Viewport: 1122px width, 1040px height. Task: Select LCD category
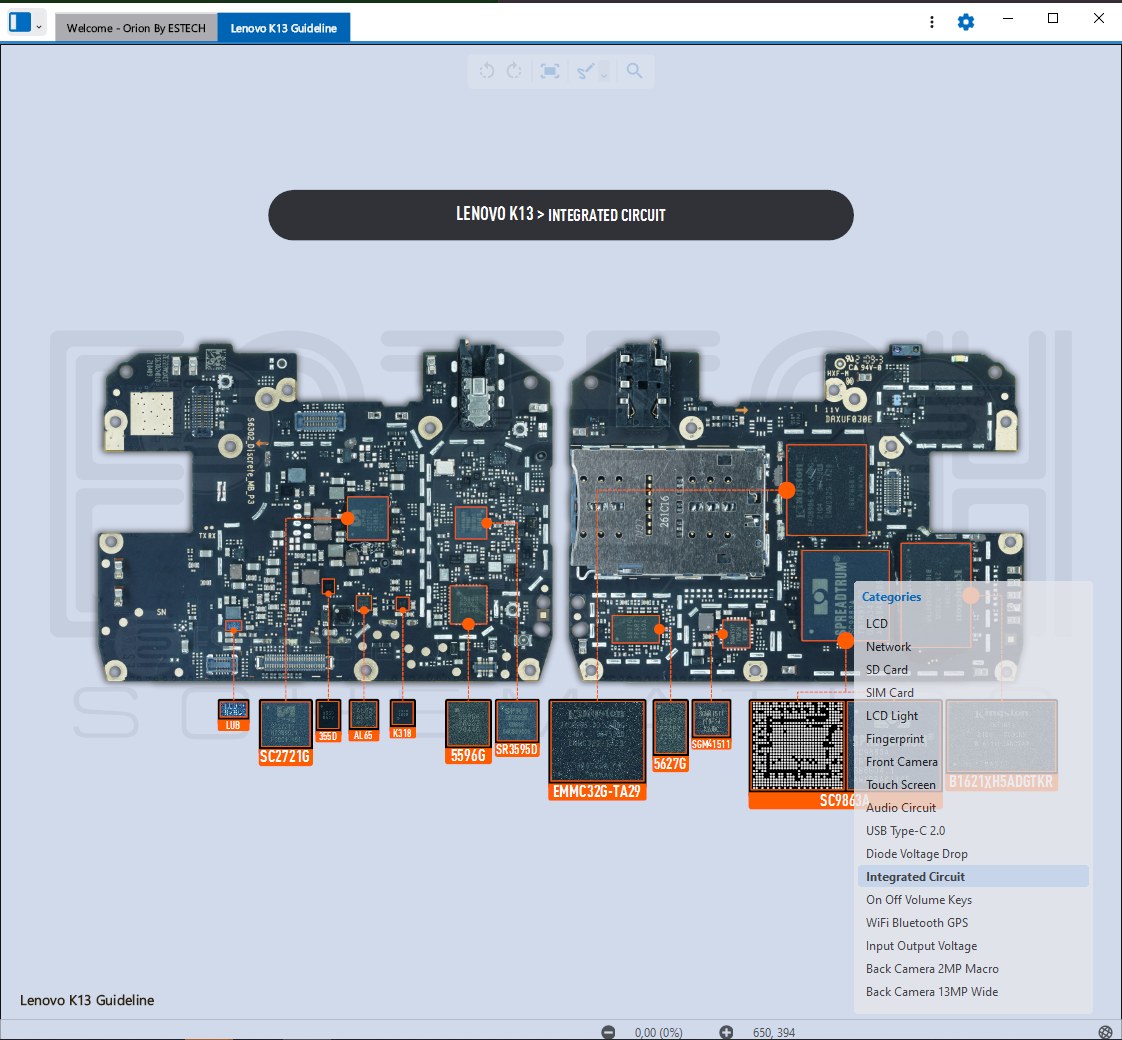pyautogui.click(x=973, y=623)
